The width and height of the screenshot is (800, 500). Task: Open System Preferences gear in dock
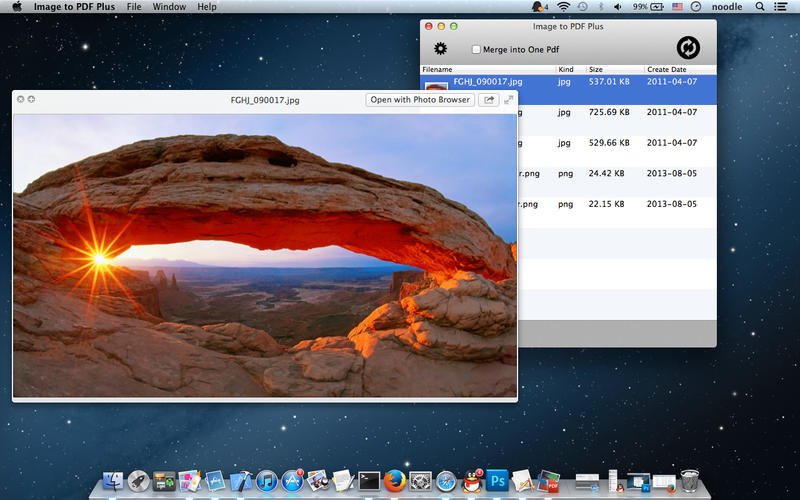point(420,481)
